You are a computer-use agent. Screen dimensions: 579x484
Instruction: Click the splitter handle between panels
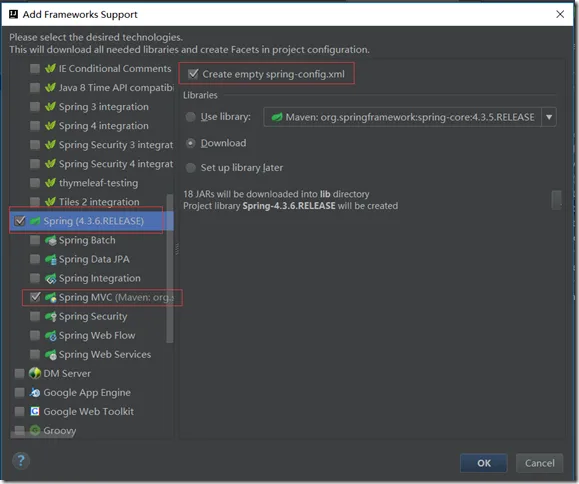click(177, 249)
